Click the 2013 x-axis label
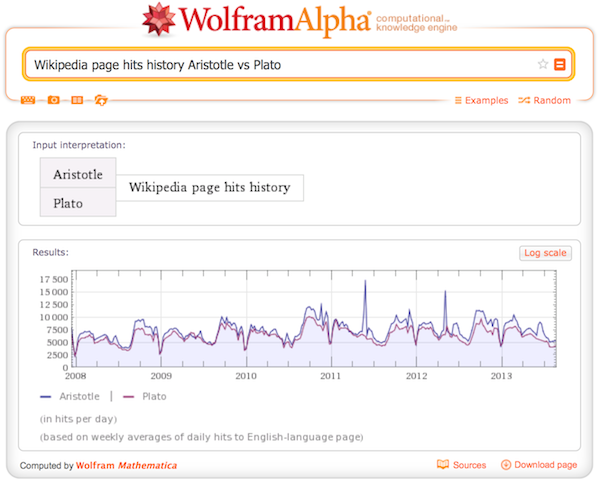 coord(501,376)
